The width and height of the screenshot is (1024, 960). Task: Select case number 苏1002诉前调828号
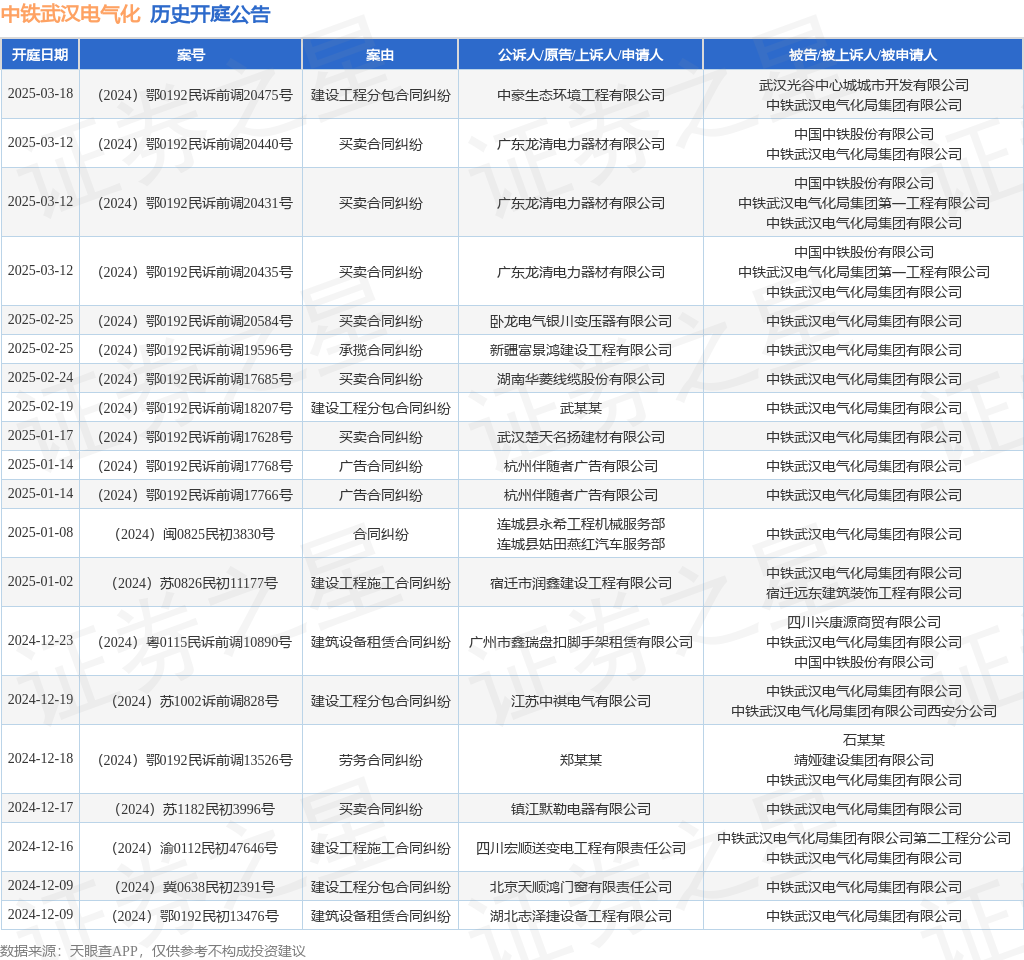coord(195,701)
